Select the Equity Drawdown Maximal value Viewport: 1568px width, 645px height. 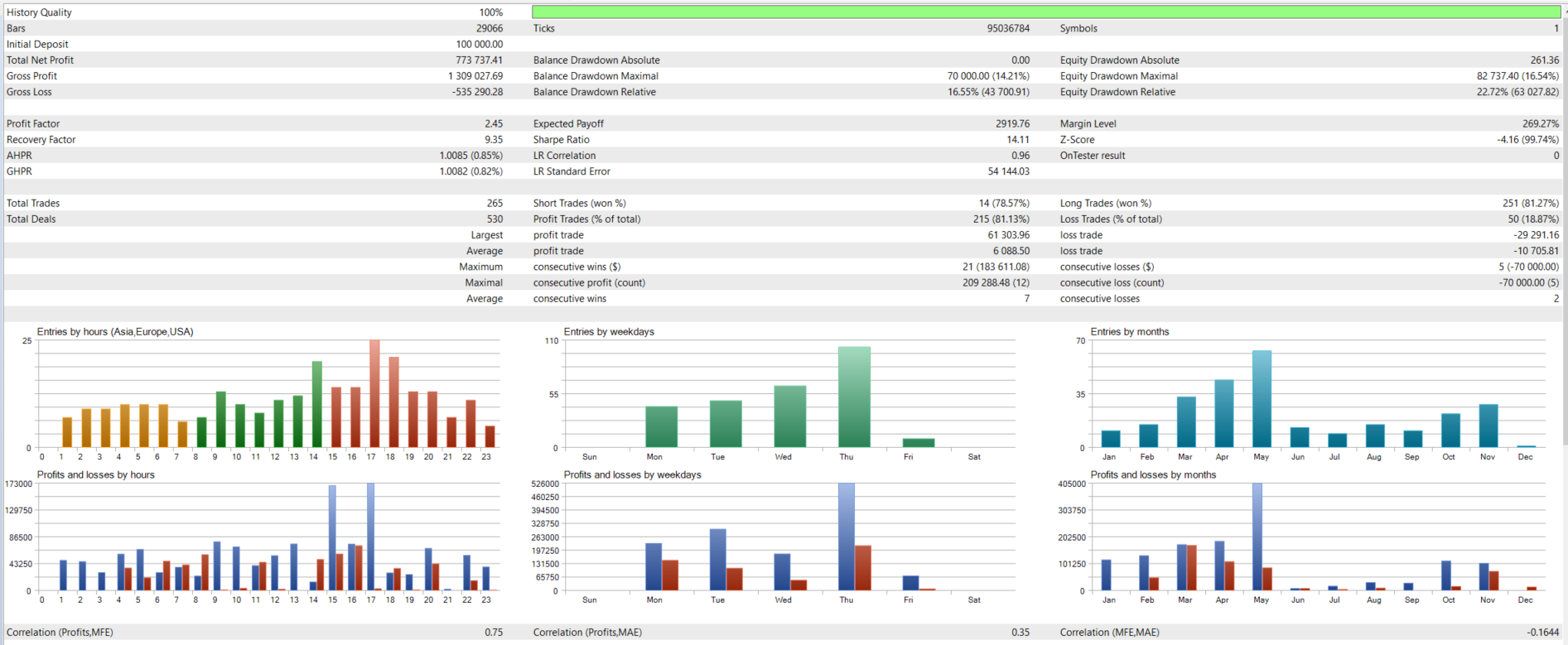pos(1517,76)
